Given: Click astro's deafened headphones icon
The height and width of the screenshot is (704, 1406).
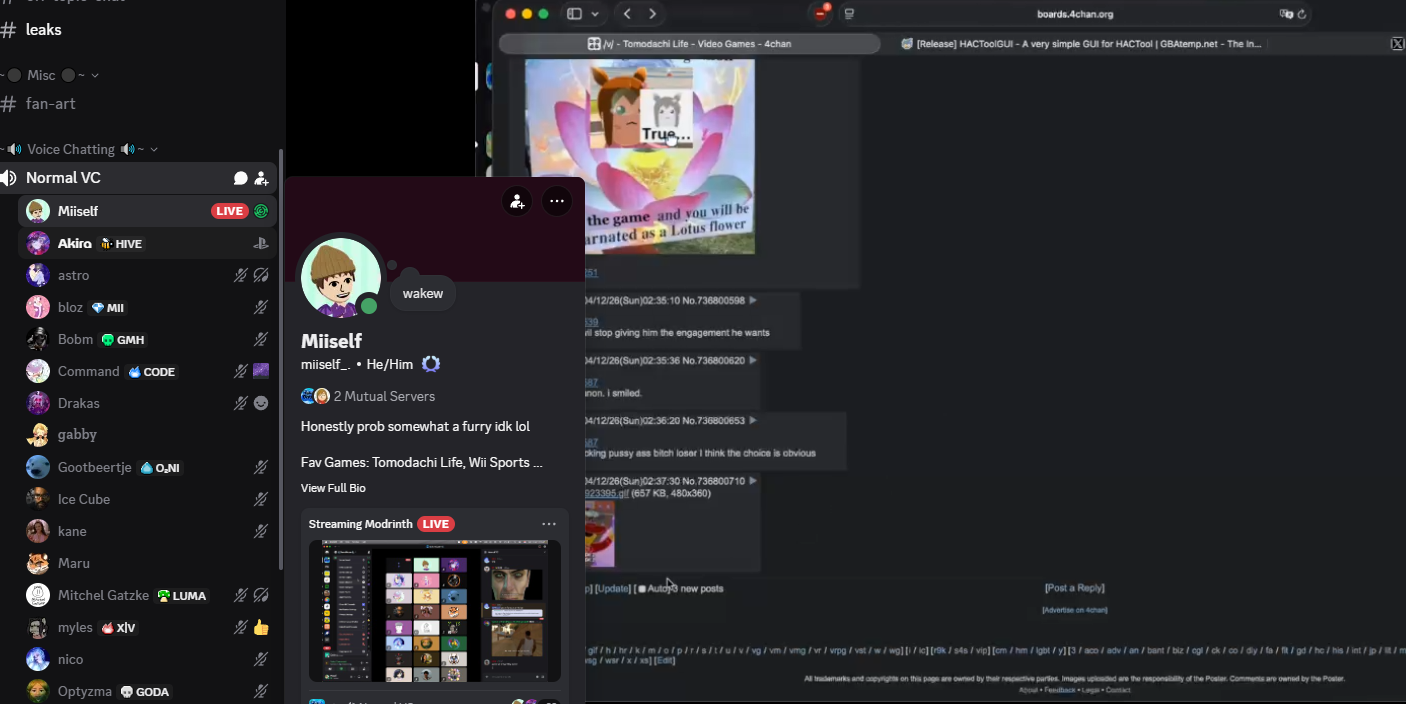Looking at the screenshot, I should [261, 275].
